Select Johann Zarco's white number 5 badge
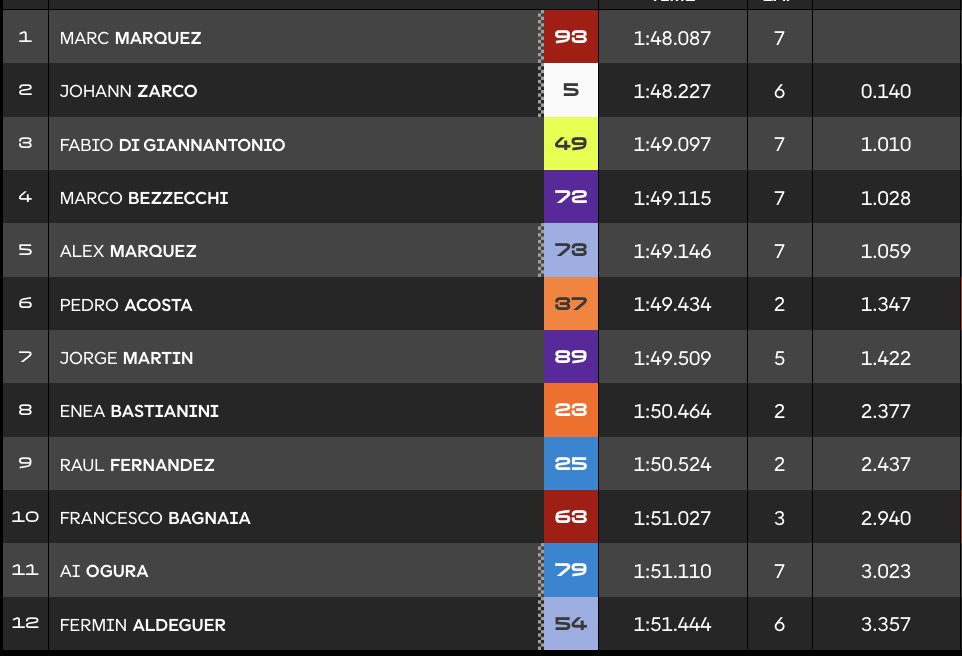 571,91
